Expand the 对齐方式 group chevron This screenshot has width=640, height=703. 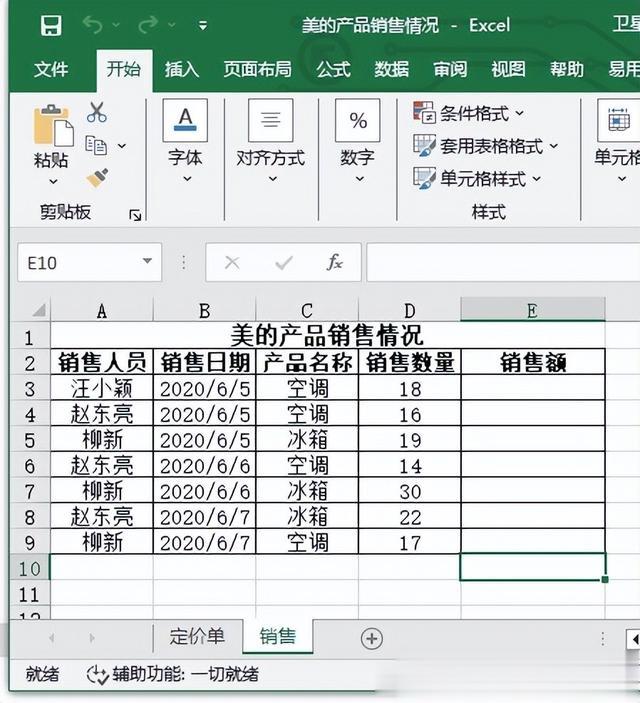pos(272,179)
